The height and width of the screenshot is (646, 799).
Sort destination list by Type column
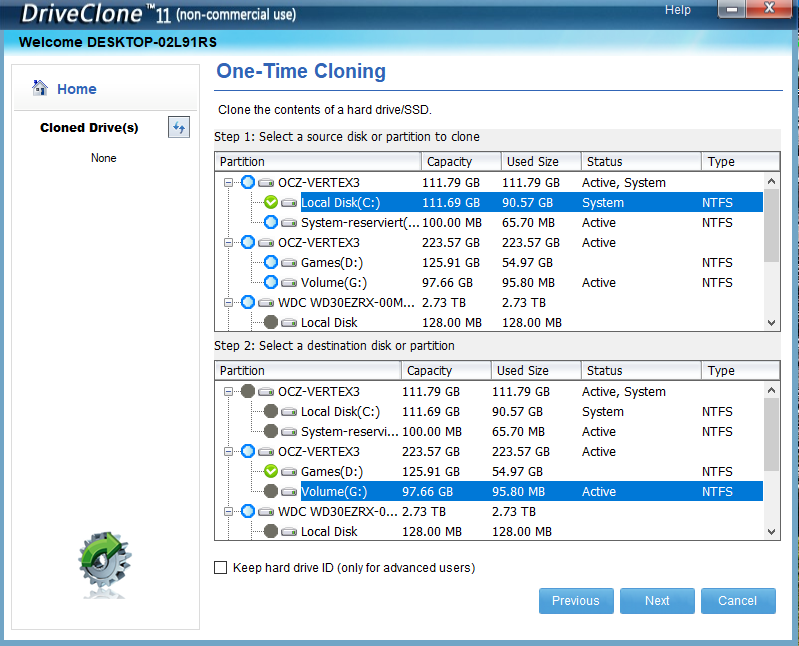(740, 370)
